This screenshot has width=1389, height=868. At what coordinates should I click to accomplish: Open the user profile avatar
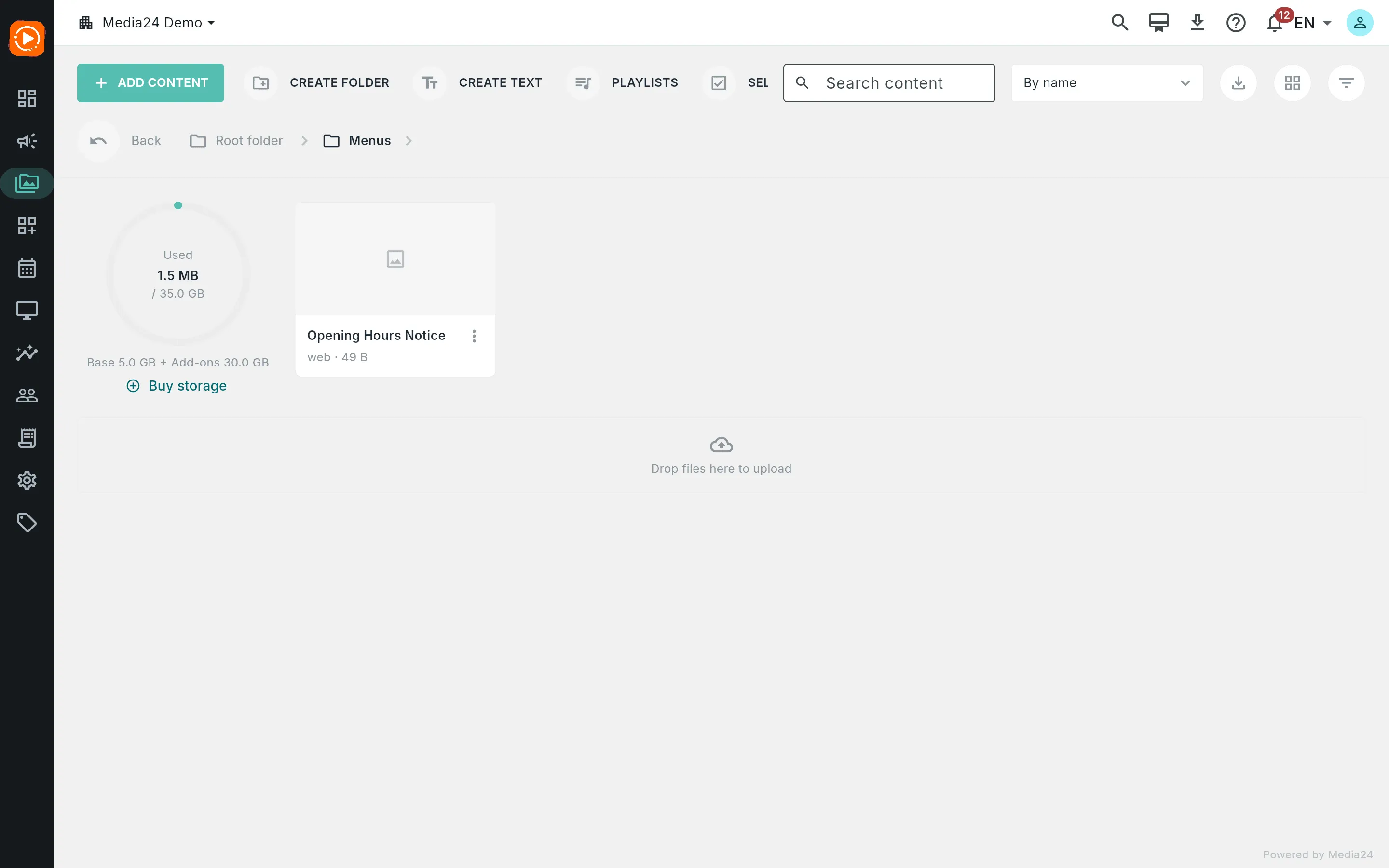[1360, 23]
